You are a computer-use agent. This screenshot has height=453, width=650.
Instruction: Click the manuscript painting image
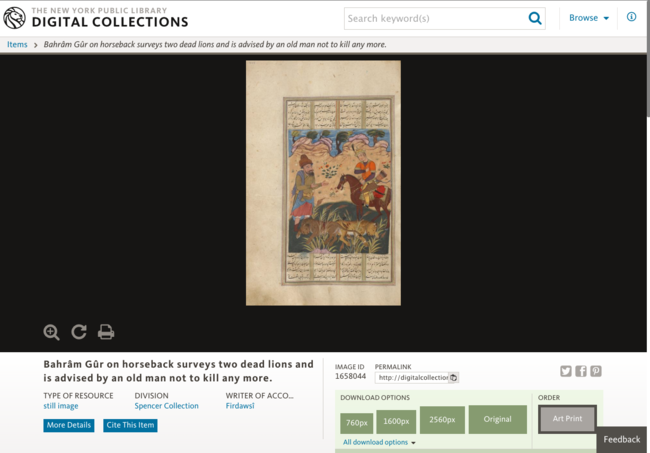(x=323, y=183)
